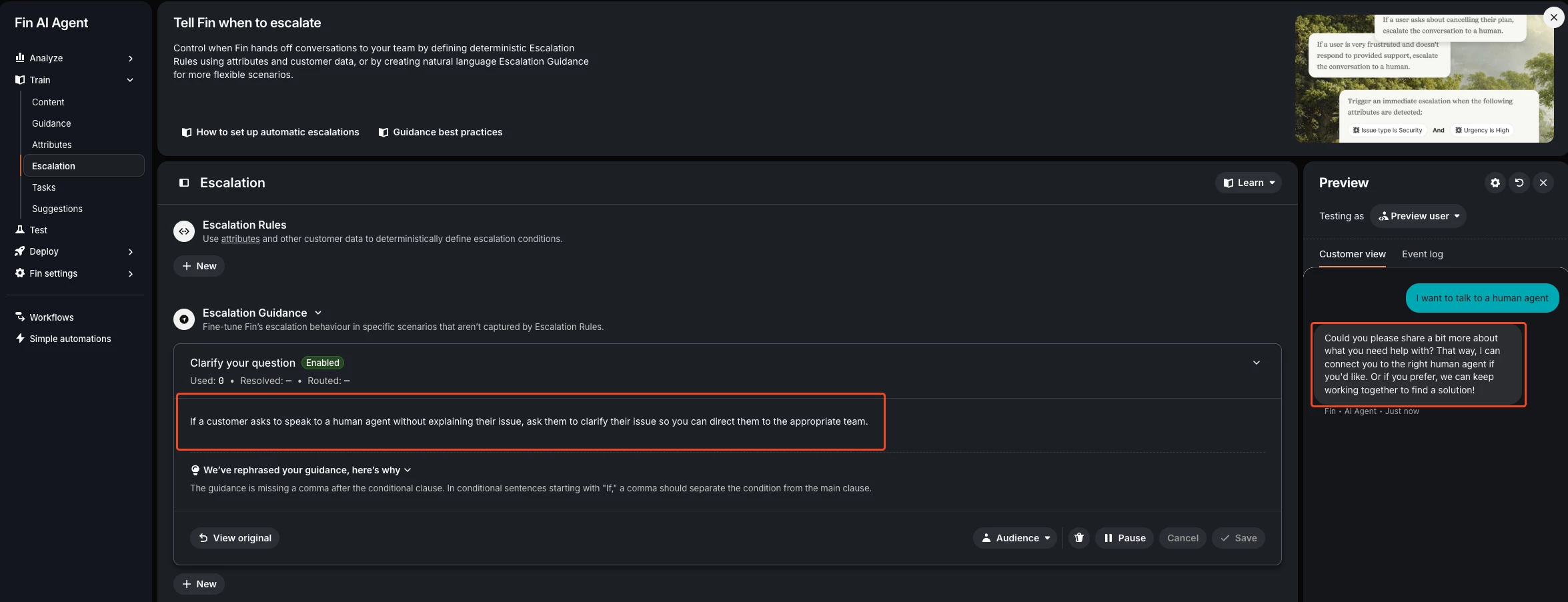The image size is (1568, 602).
Task: Click the sidebar toggle icon beside Escalation heading
Action: point(184,183)
